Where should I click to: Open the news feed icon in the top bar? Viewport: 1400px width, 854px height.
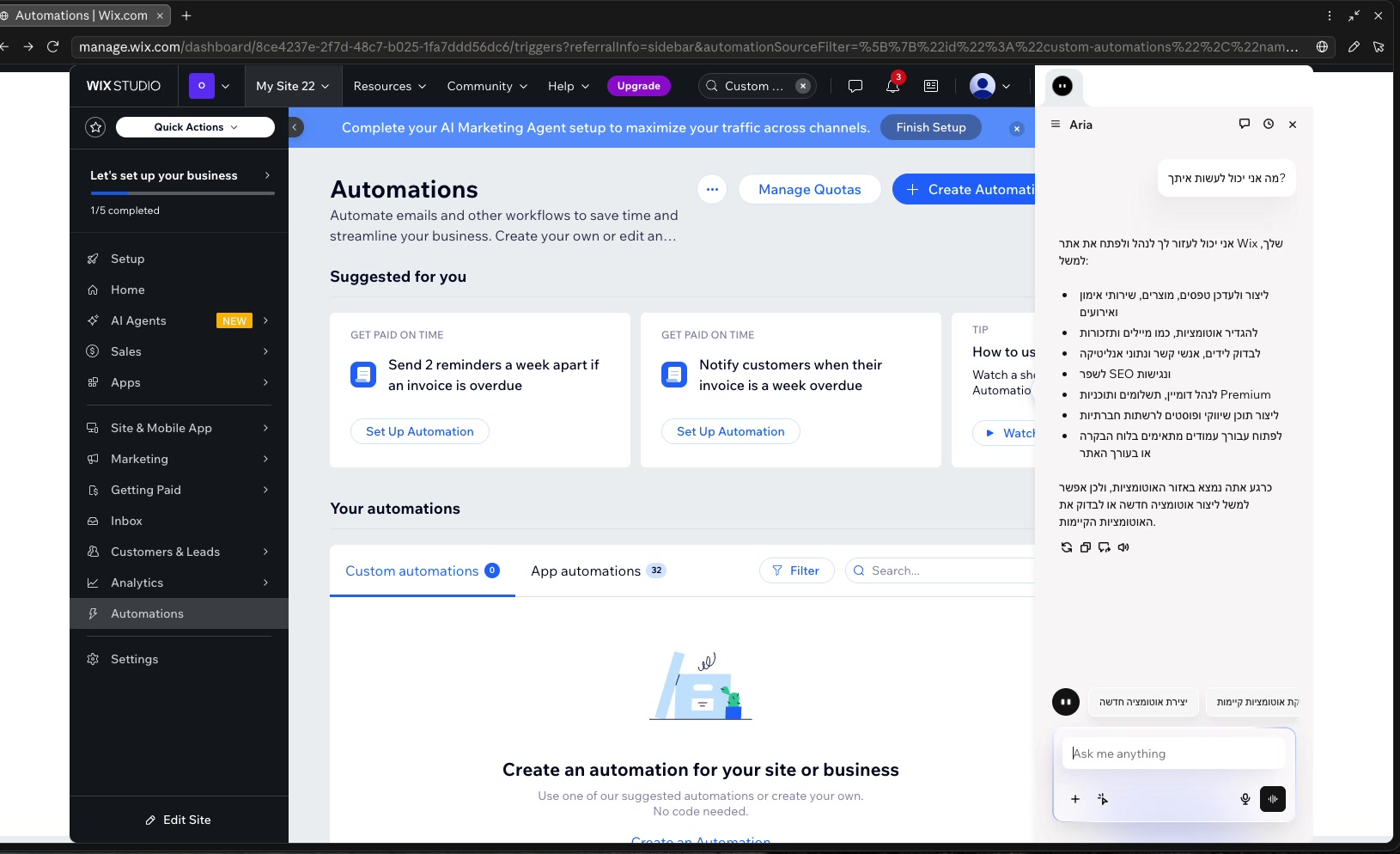(931, 86)
